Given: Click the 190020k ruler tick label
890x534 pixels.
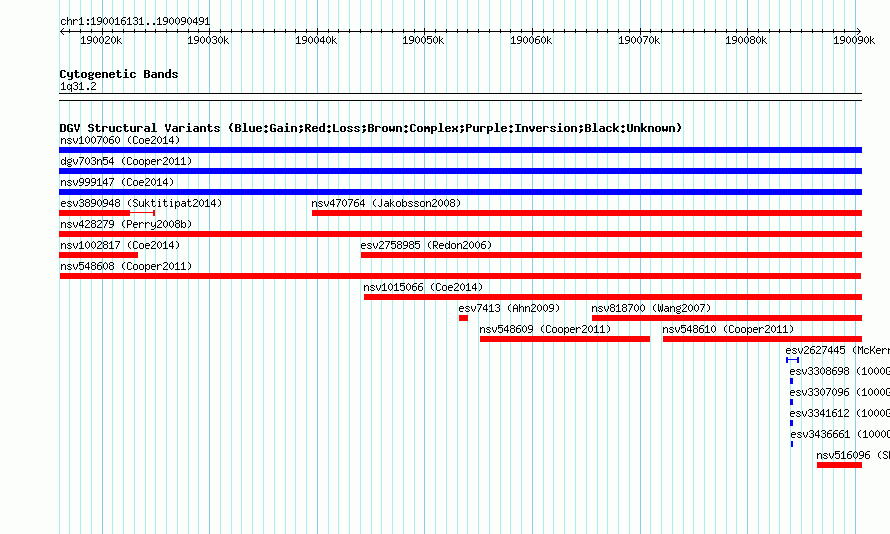Looking at the screenshot, I should tap(101, 40).
